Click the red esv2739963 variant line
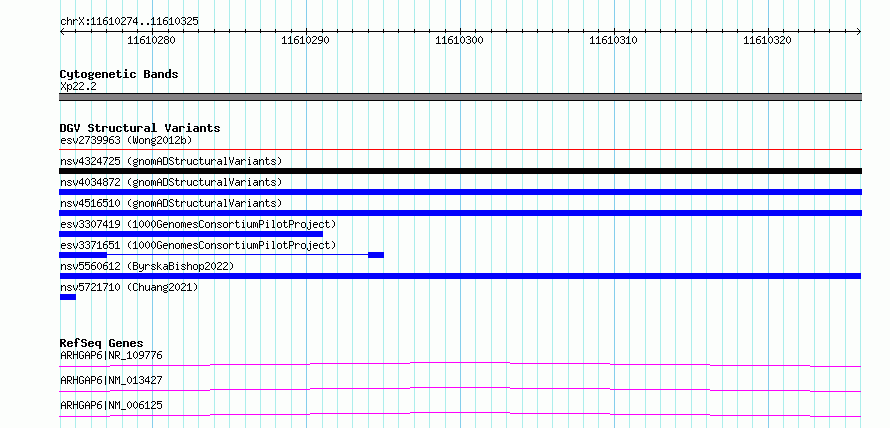890x428 pixels. pyautogui.click(x=460, y=150)
